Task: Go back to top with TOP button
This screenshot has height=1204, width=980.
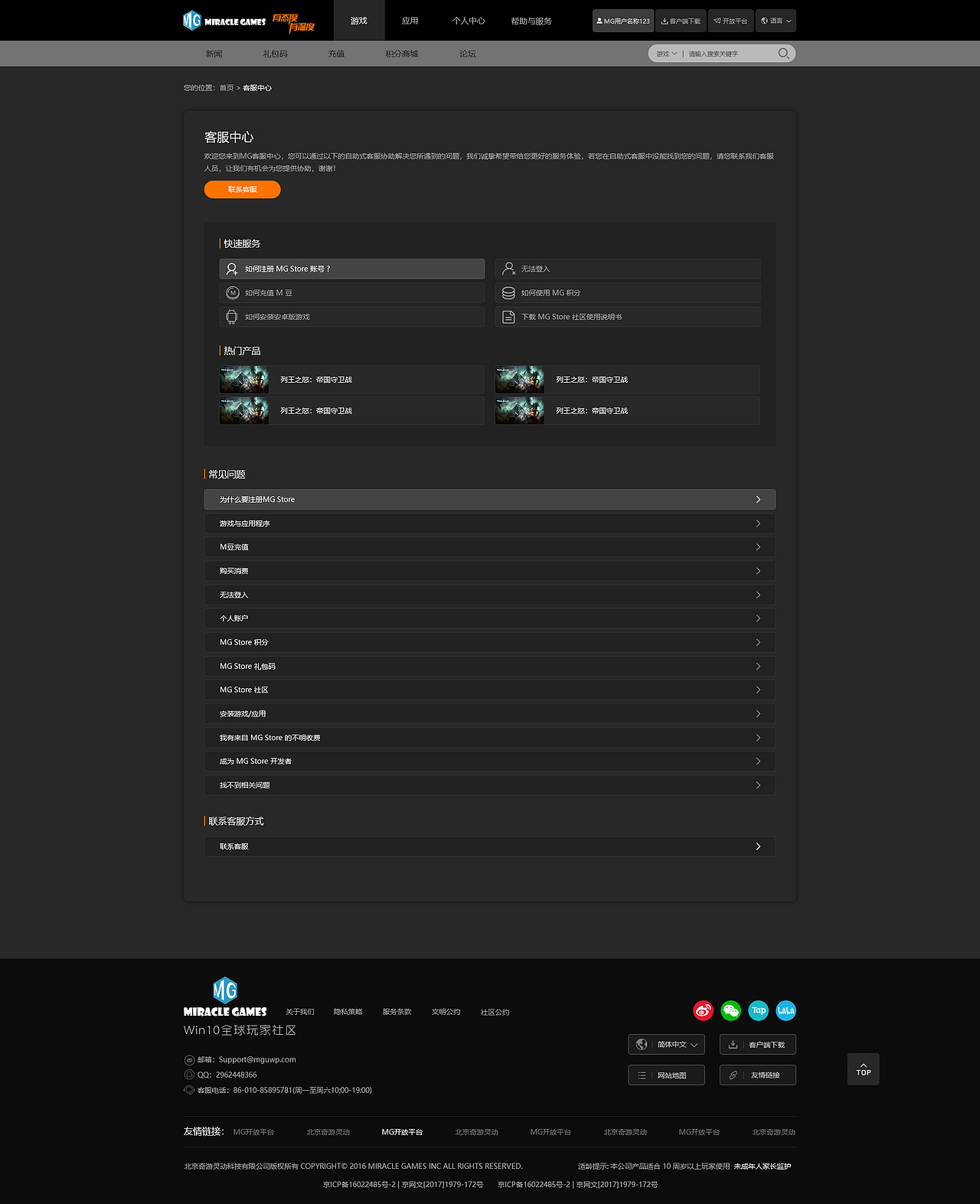Action: coord(863,1069)
